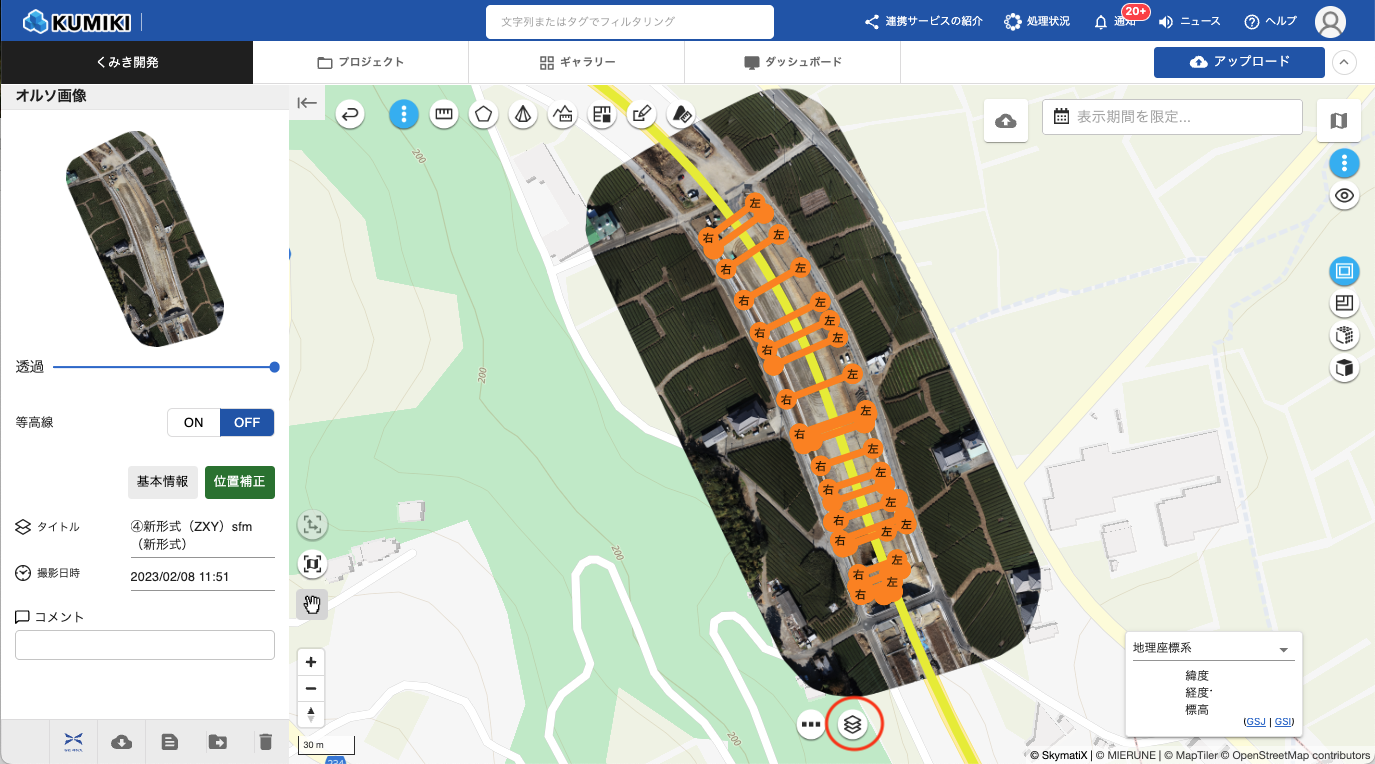Click the cloud upload icon on map
The height and width of the screenshot is (764, 1375).
click(1006, 121)
